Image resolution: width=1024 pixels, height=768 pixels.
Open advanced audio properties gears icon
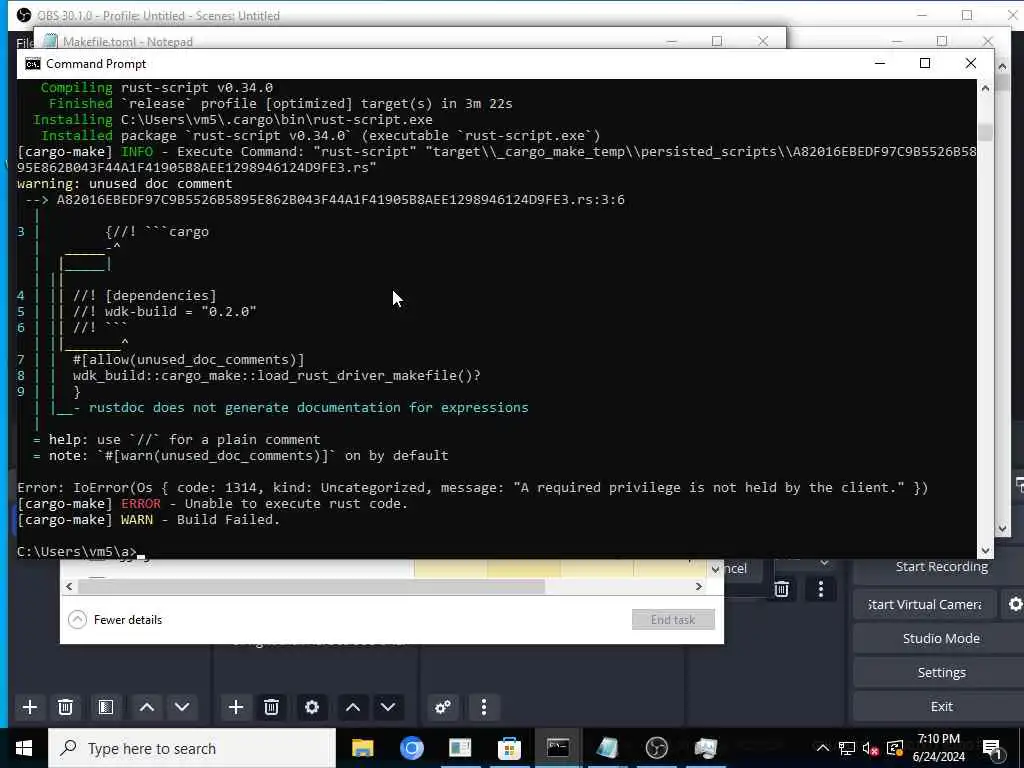coord(443,707)
